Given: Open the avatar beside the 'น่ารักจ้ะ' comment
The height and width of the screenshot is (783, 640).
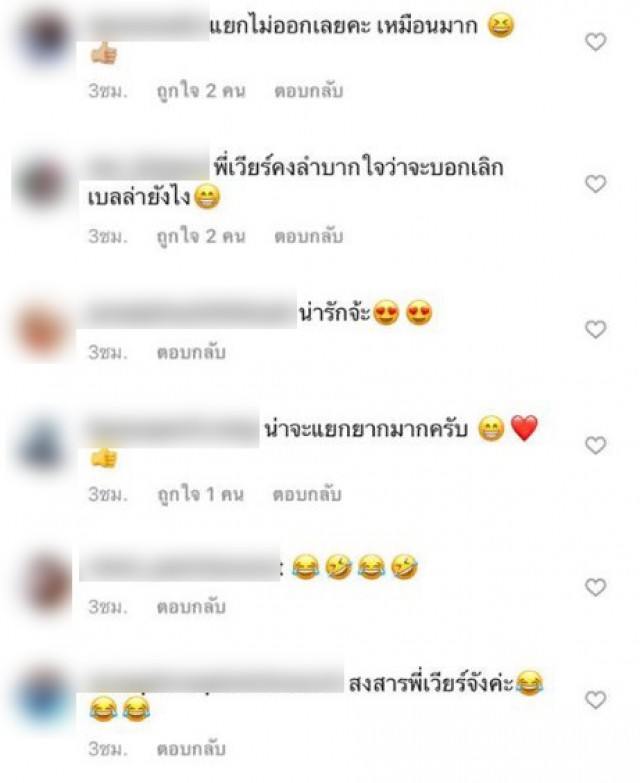Looking at the screenshot, I should [42, 330].
